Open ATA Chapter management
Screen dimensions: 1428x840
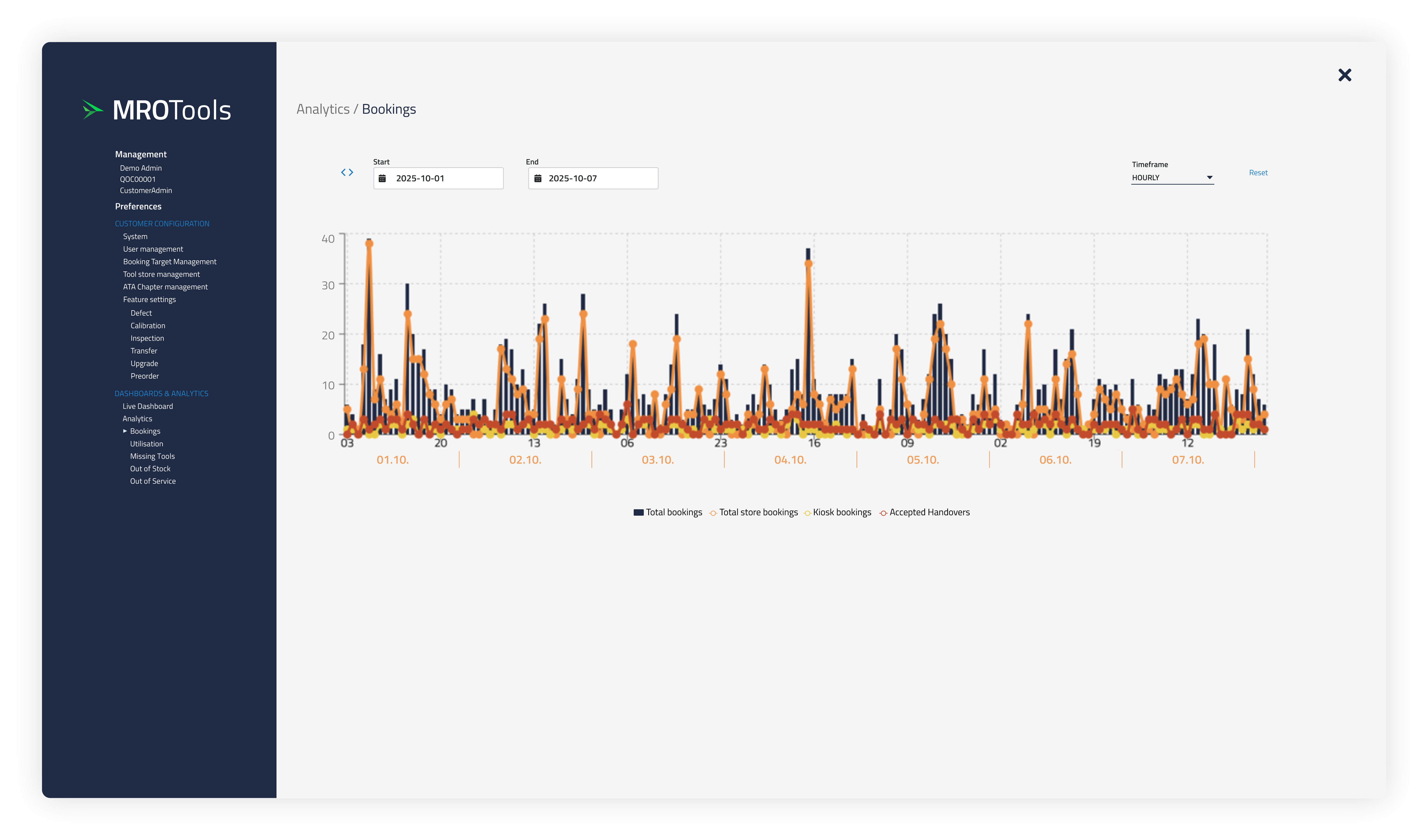click(x=165, y=287)
